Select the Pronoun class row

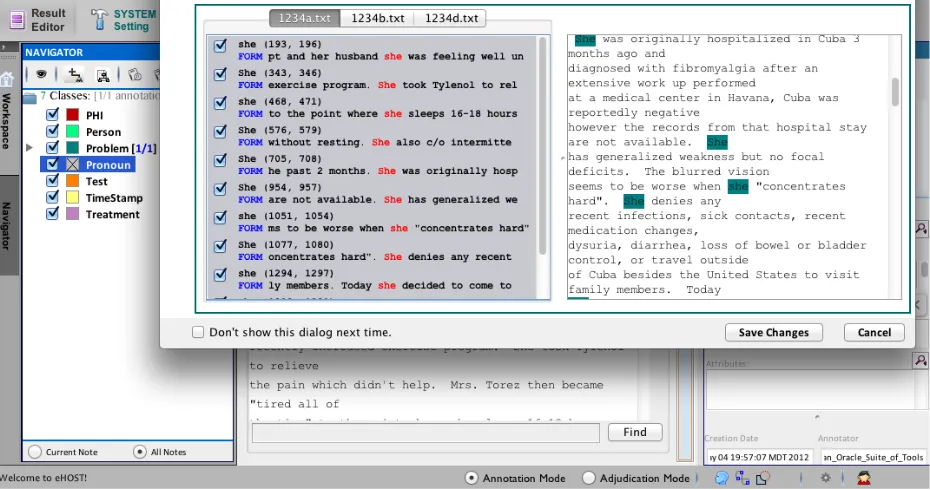(88, 164)
